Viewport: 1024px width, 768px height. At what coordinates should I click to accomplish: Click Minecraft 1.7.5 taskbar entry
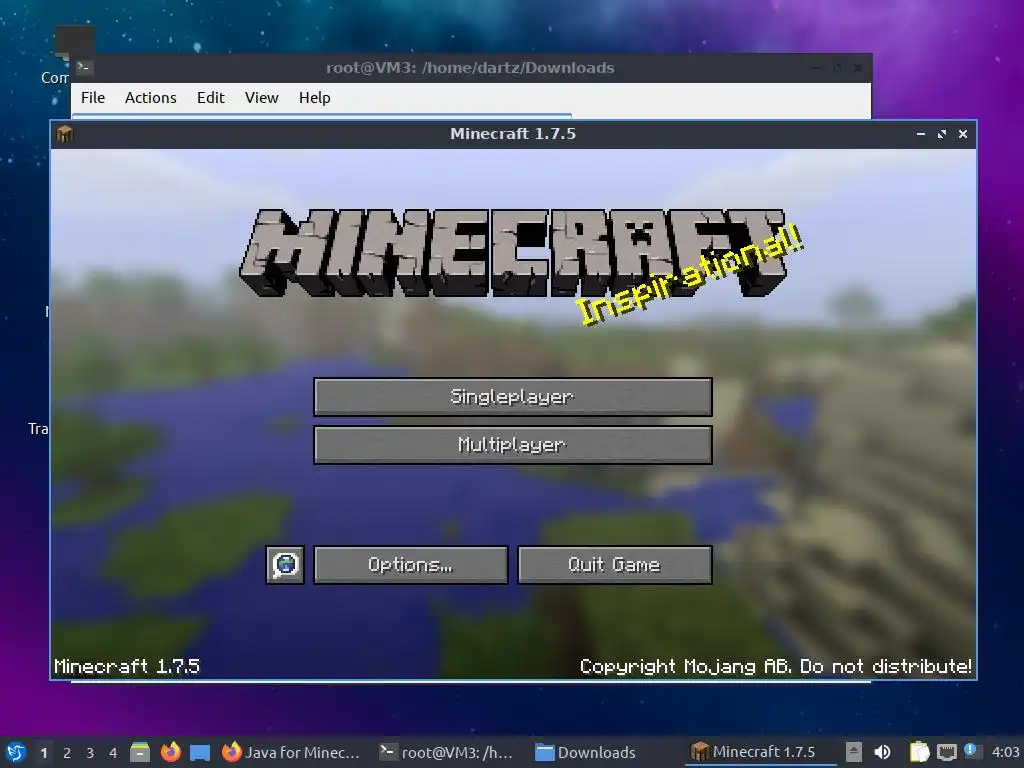(x=760, y=752)
